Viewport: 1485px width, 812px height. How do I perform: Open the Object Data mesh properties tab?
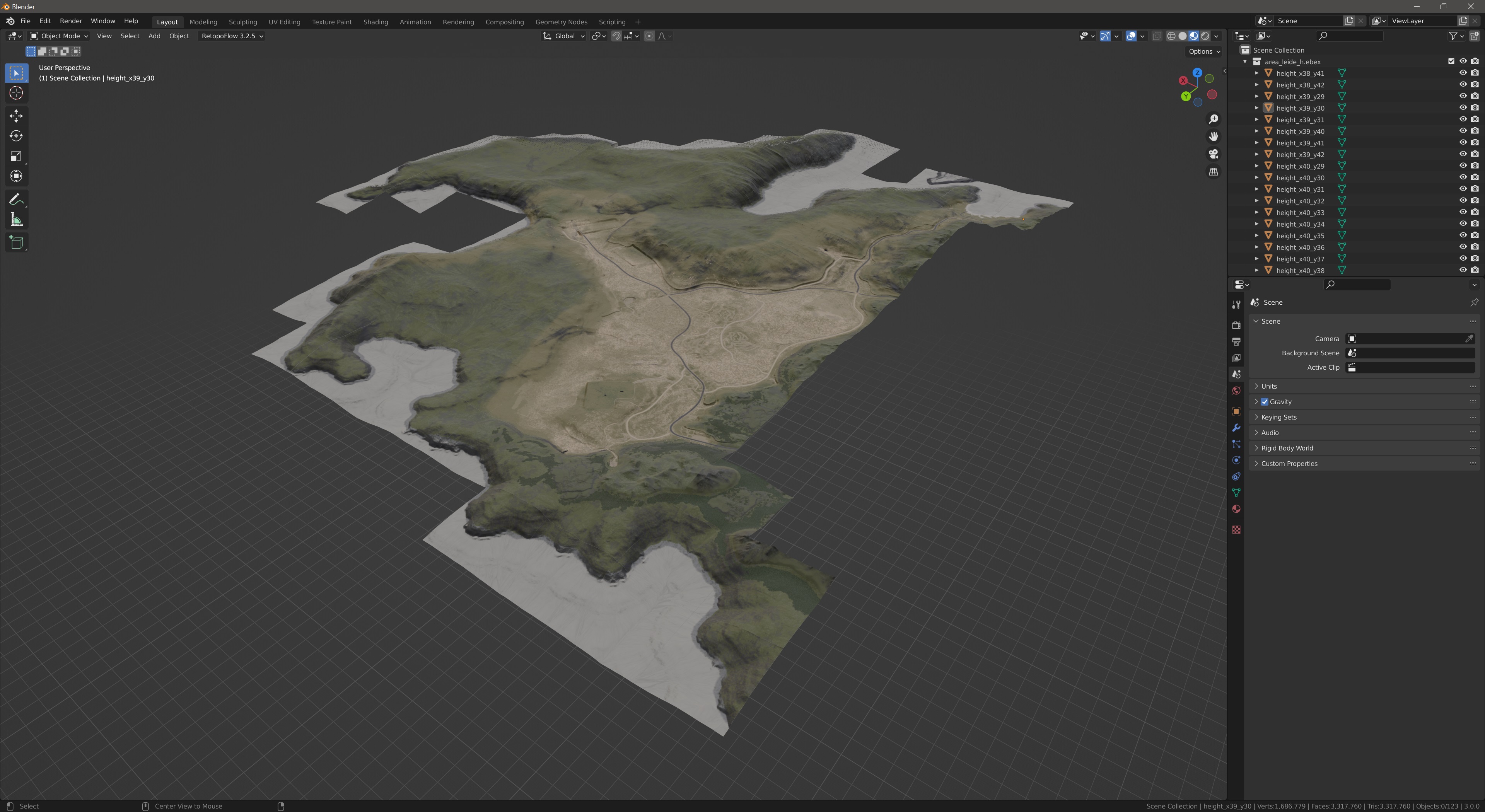click(1236, 493)
